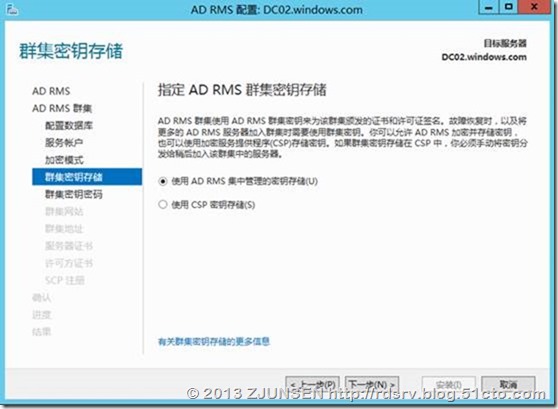Open the AD RMS 群集 step in sidebar

point(62,108)
